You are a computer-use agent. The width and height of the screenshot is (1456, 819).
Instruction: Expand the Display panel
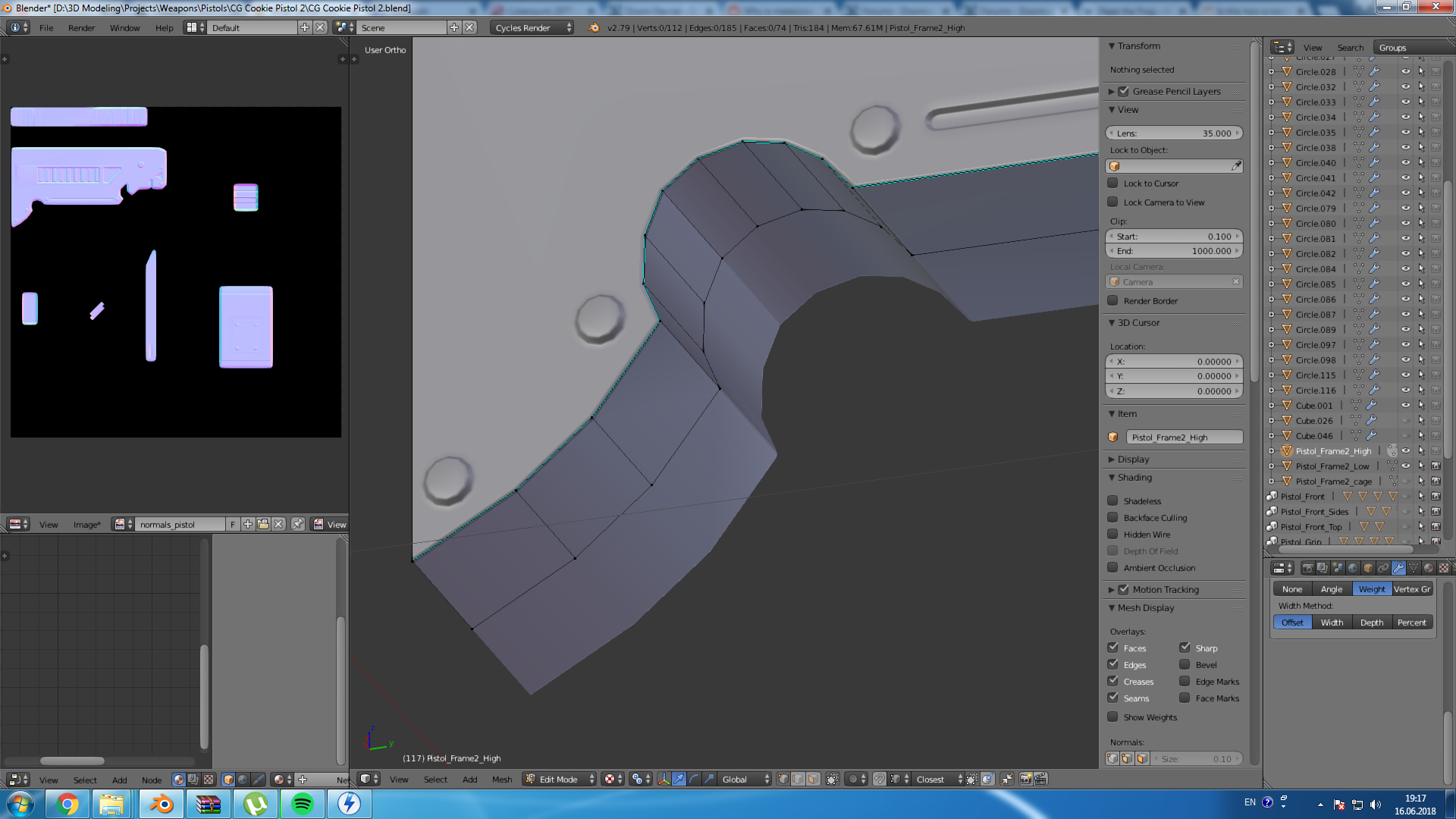(x=1133, y=460)
